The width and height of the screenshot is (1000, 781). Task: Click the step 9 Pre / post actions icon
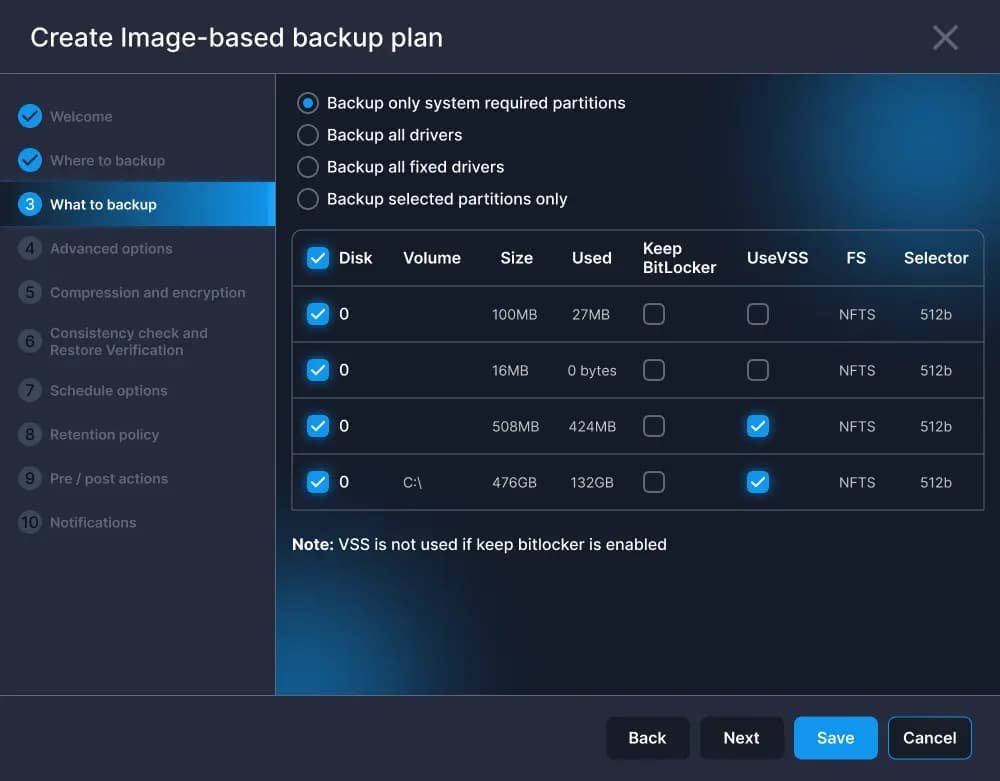click(30, 478)
